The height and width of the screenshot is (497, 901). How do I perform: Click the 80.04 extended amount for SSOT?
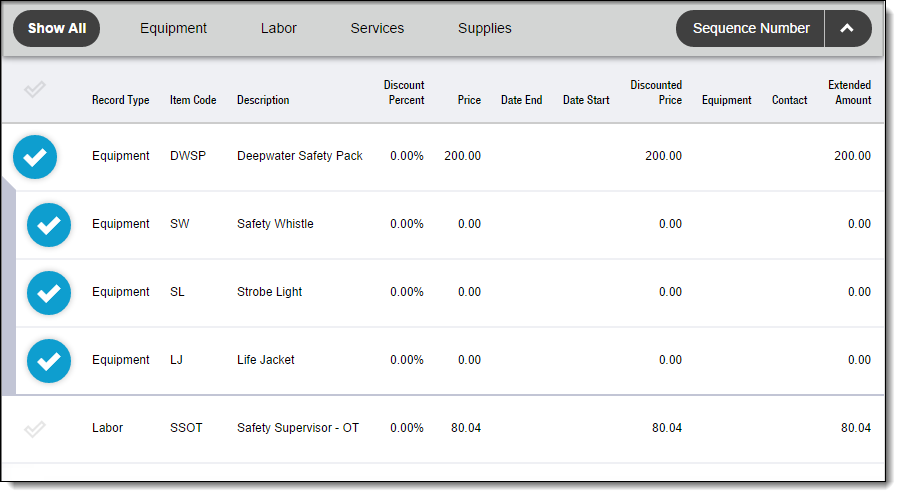click(x=856, y=427)
